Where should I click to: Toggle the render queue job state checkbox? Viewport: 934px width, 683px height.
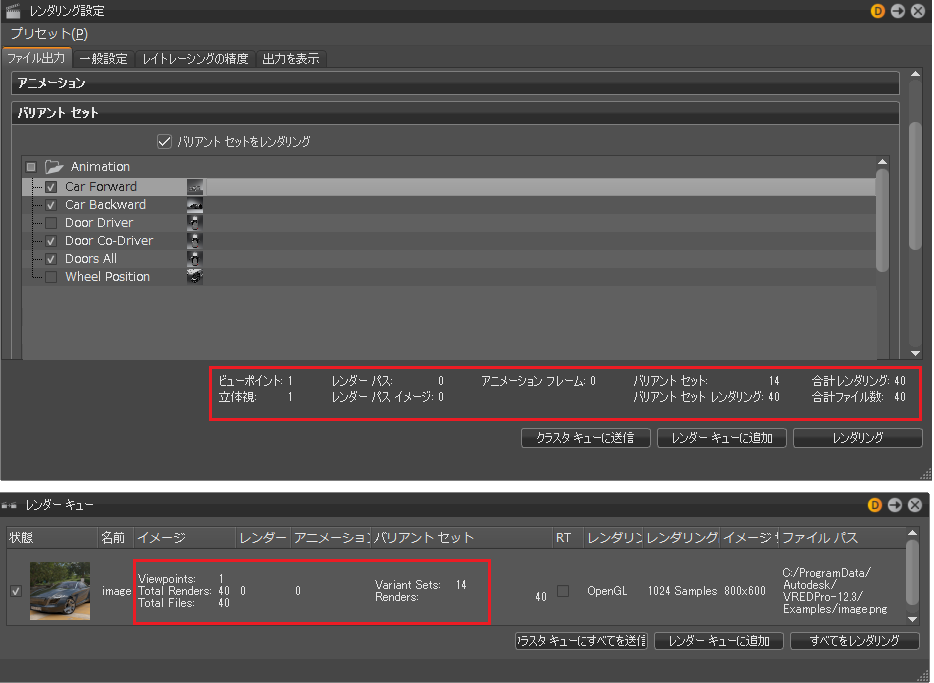coord(16,591)
